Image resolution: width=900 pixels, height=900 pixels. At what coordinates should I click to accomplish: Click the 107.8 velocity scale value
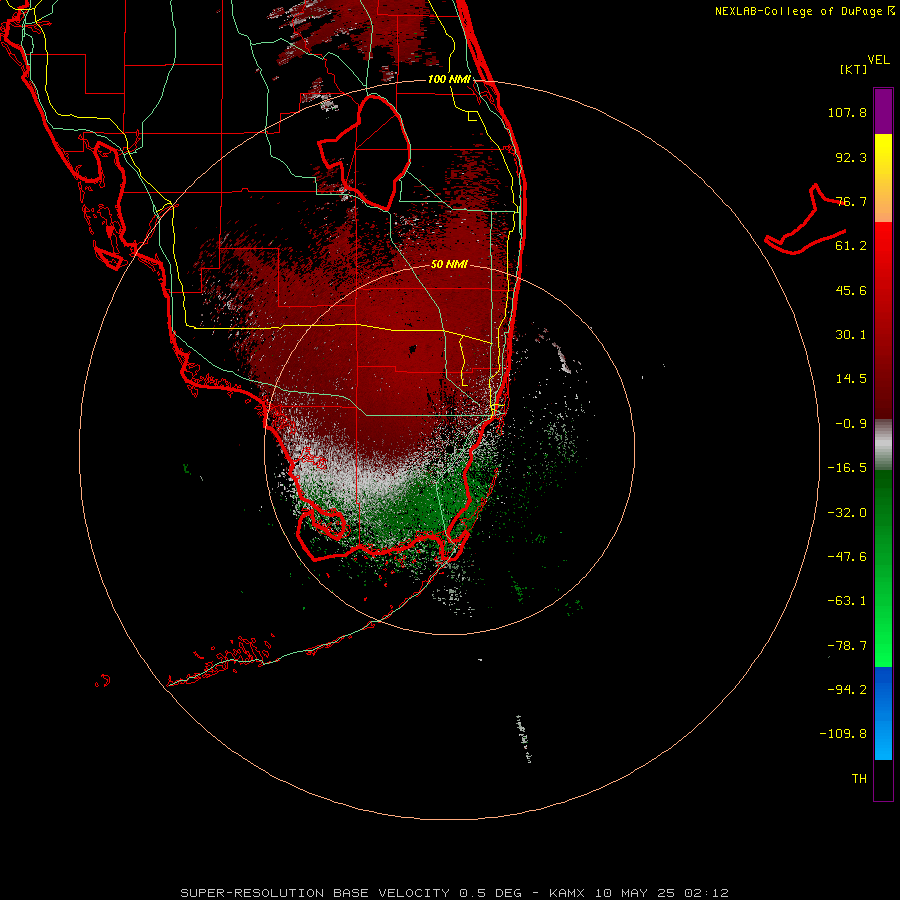847,112
